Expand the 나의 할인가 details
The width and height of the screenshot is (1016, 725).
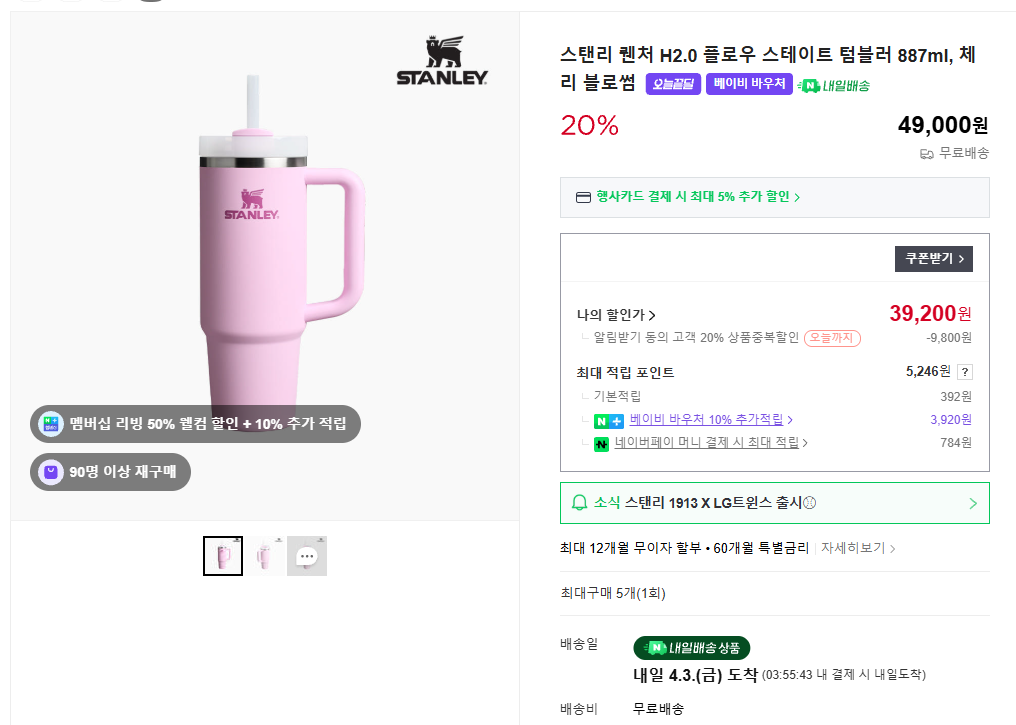pyautogui.click(x=617, y=315)
